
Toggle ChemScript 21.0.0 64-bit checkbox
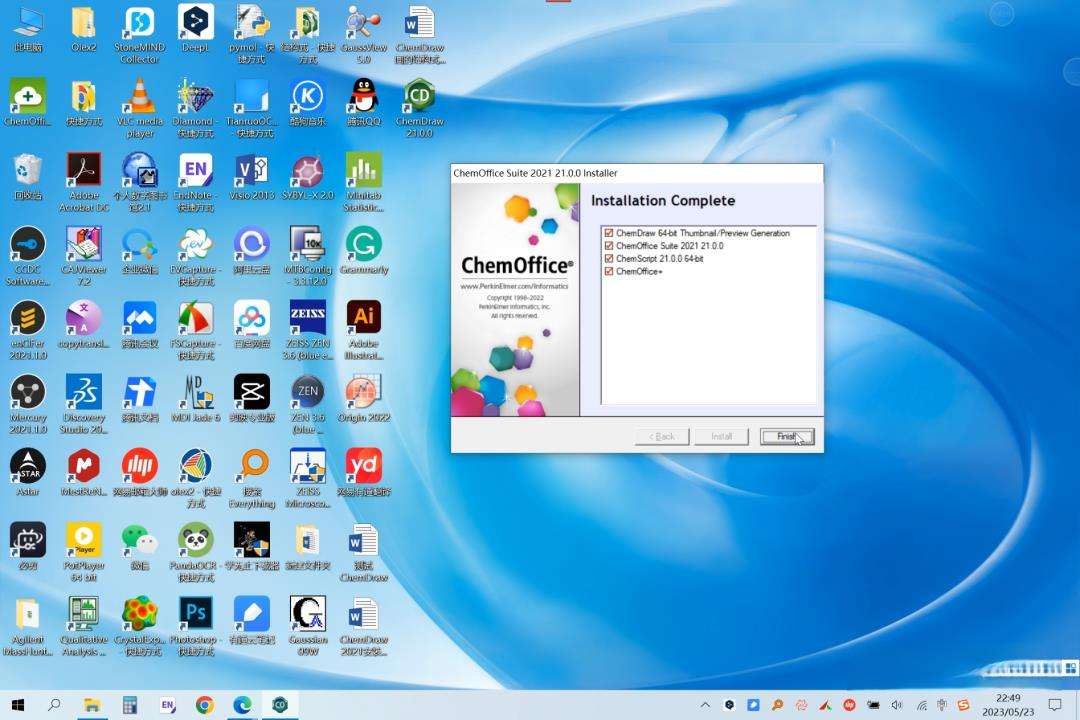click(608, 258)
